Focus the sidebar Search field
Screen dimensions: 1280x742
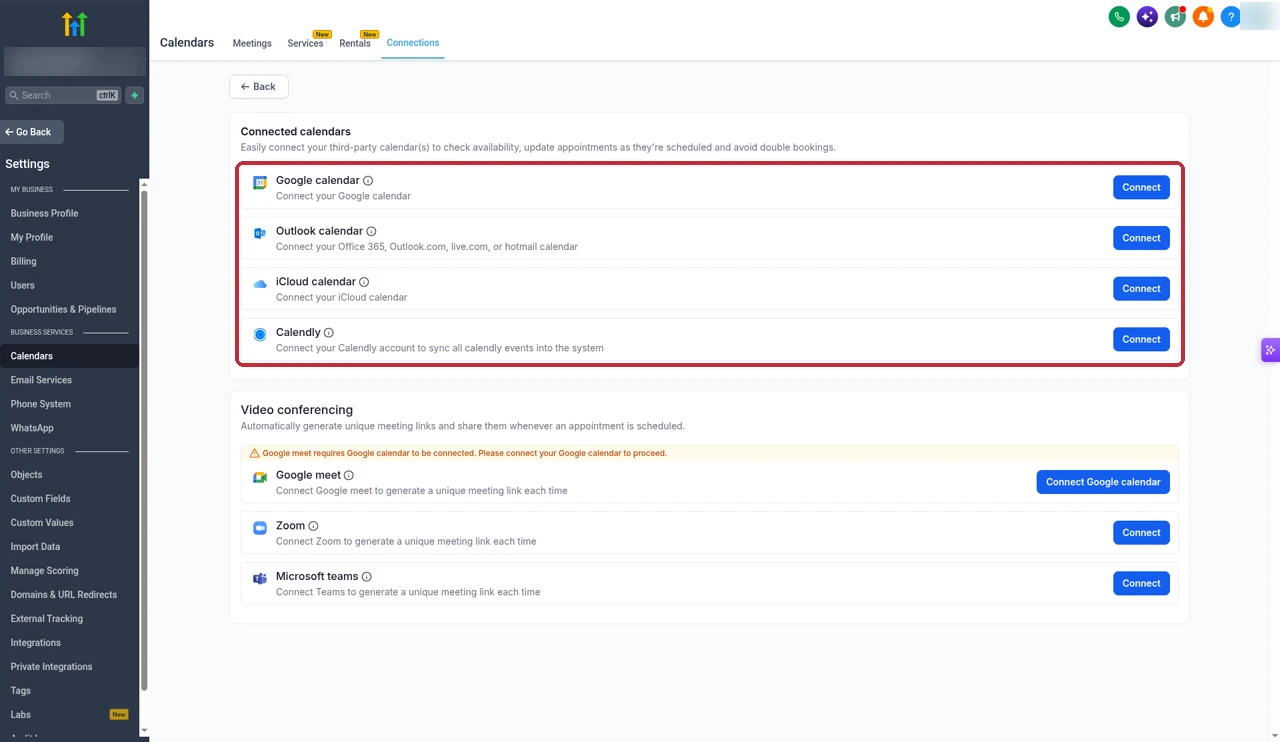coord(63,95)
